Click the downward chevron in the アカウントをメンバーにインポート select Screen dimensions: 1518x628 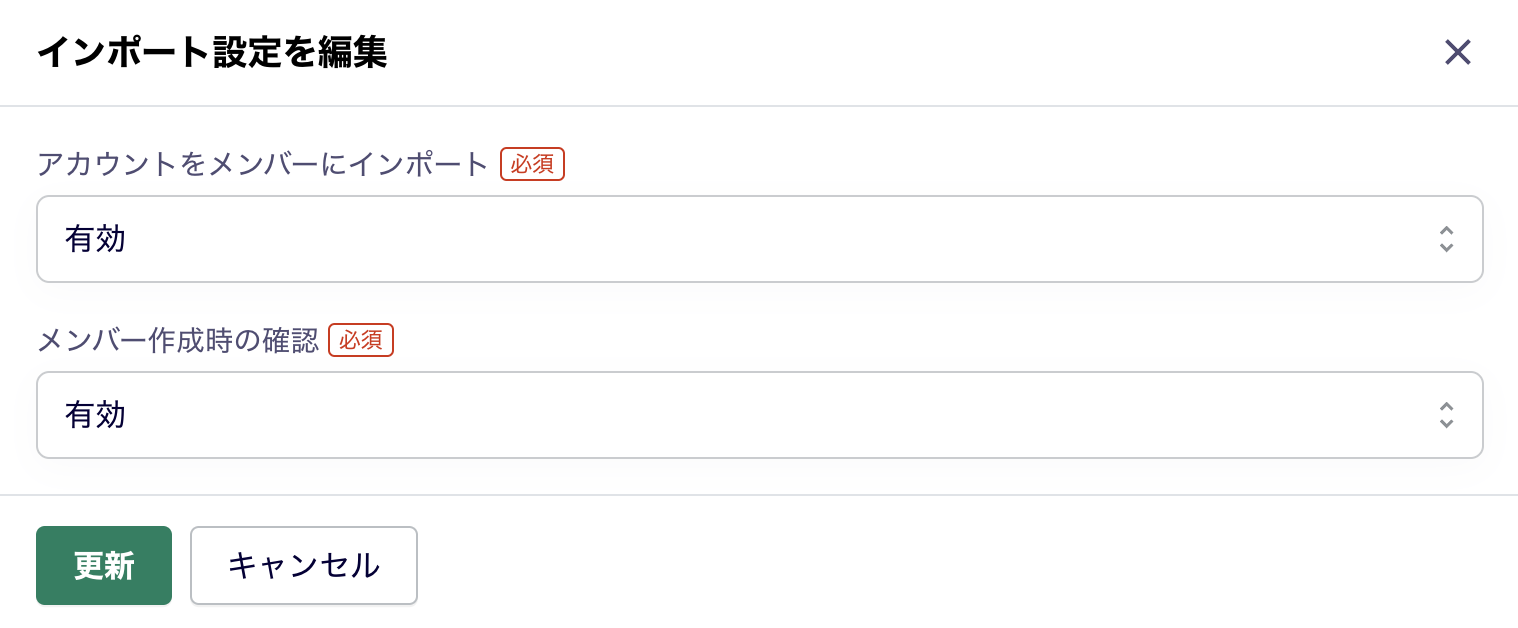(1445, 247)
